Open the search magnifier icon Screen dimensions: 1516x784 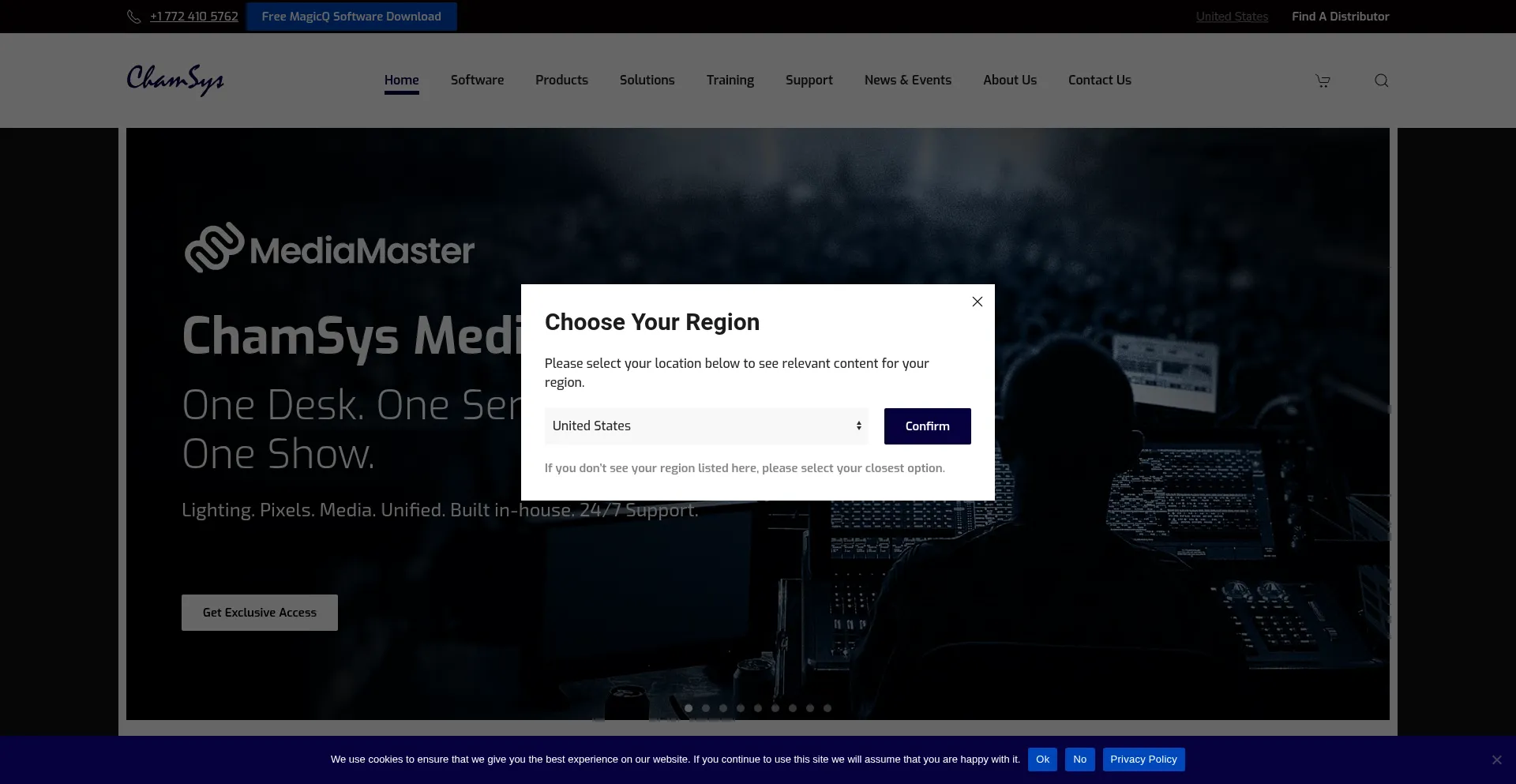tap(1381, 81)
